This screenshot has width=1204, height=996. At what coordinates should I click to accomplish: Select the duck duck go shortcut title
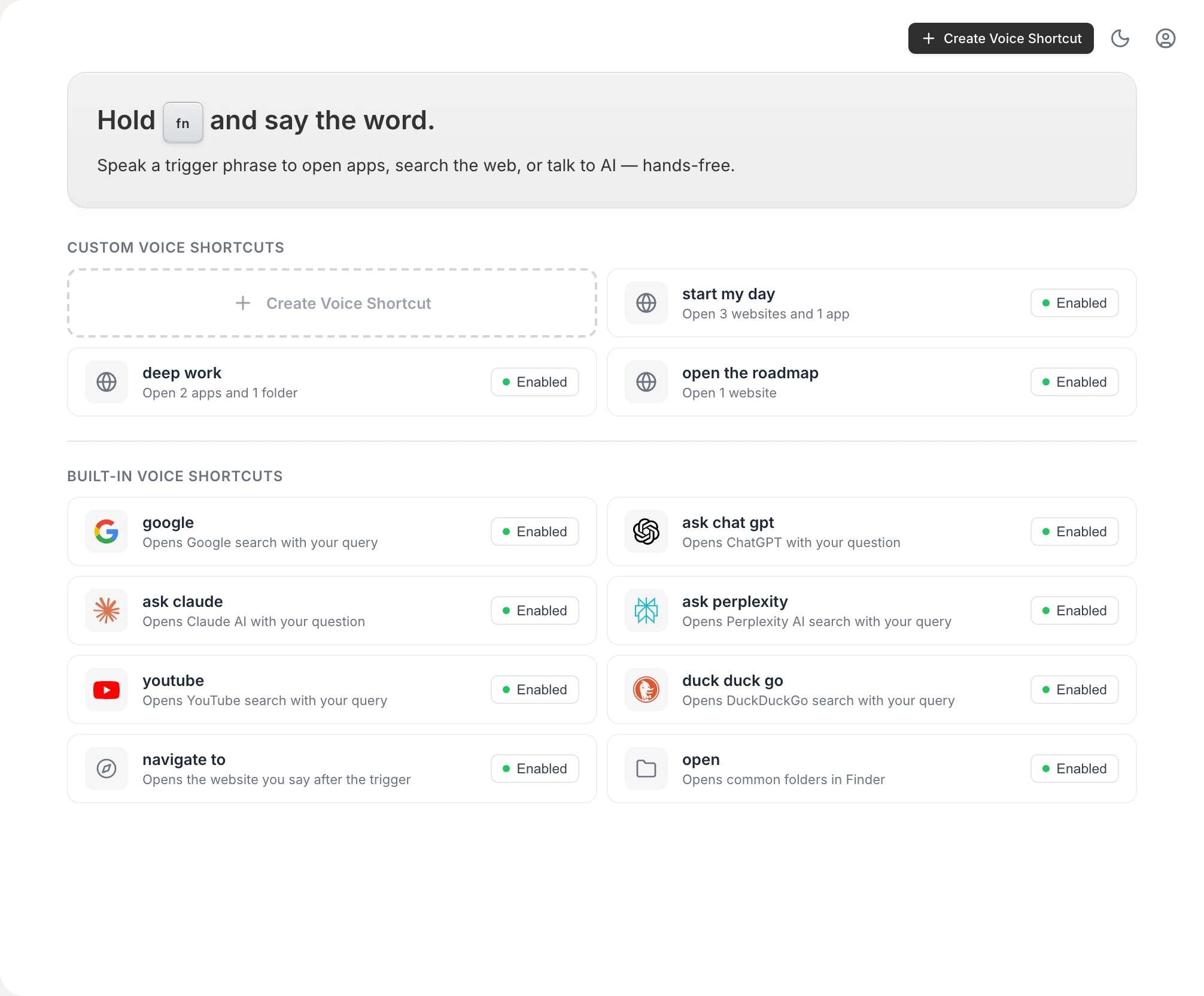tap(732, 681)
